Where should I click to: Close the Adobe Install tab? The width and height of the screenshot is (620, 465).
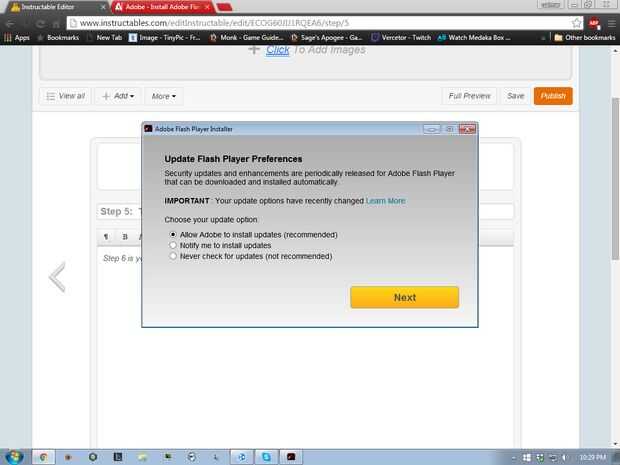pos(207,7)
